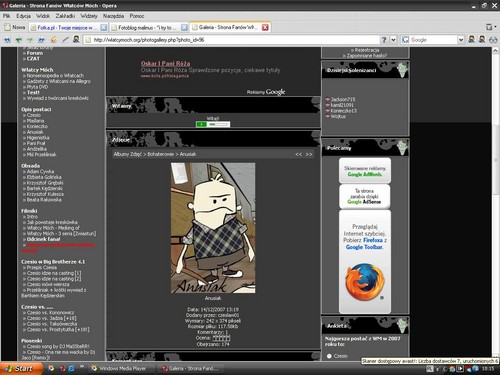The width and height of the screenshot is (500, 375).
Task: Click the Skierowane reklamy Google AdWords banner
Action: click(365, 171)
